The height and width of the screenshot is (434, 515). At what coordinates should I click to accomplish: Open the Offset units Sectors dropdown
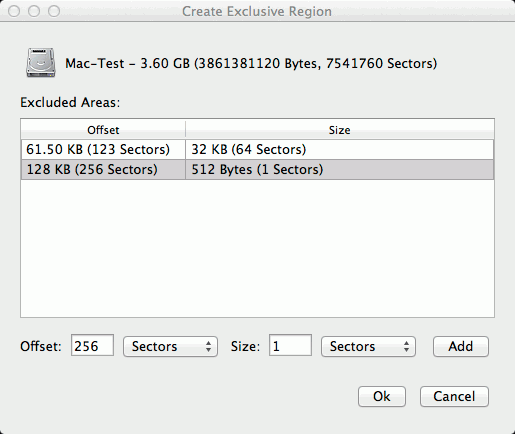170,347
